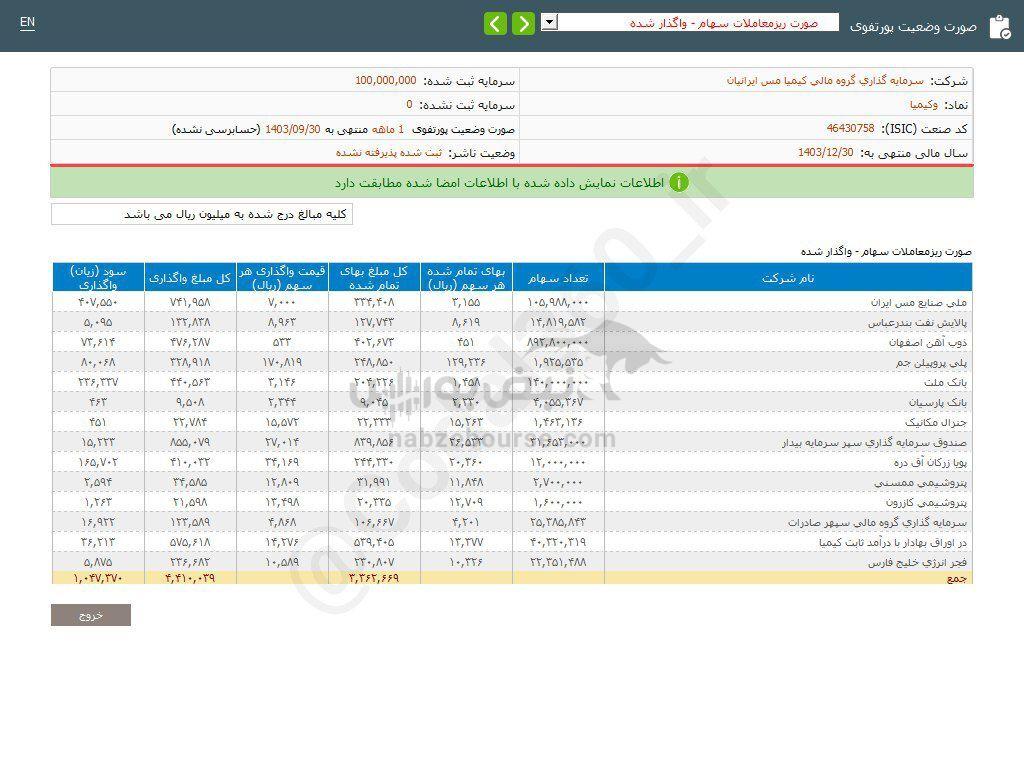Select row سرمایه گذاری گروه مالی سپهر صادرات
1024x768 pixels.
[x=512, y=522]
